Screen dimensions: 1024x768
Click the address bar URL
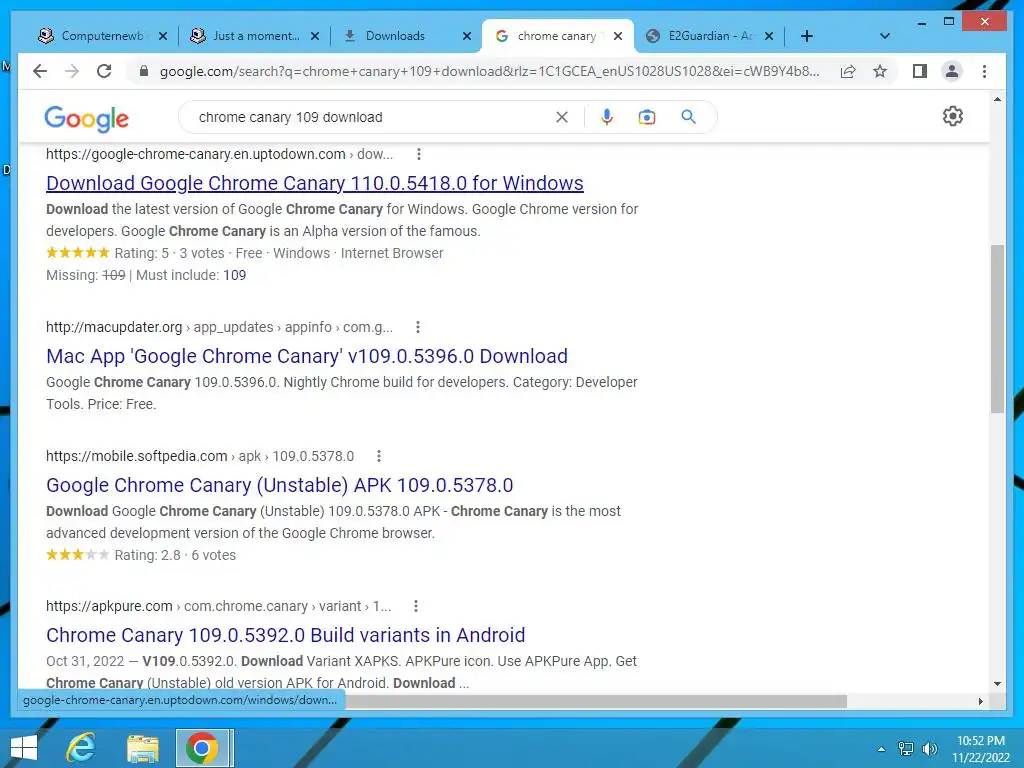[x=490, y=71]
